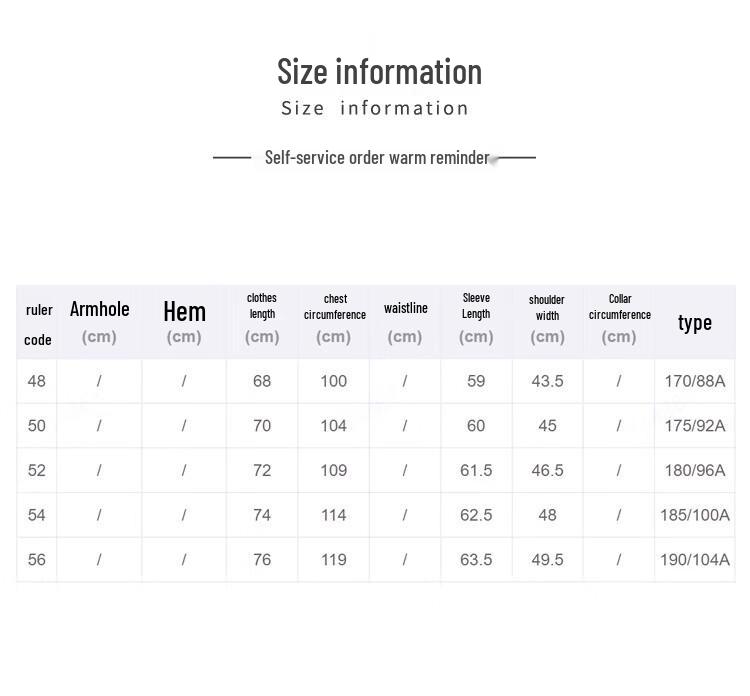The image size is (750, 696).
Task: Select the 'ruler code' header cell
Action: coord(38,322)
